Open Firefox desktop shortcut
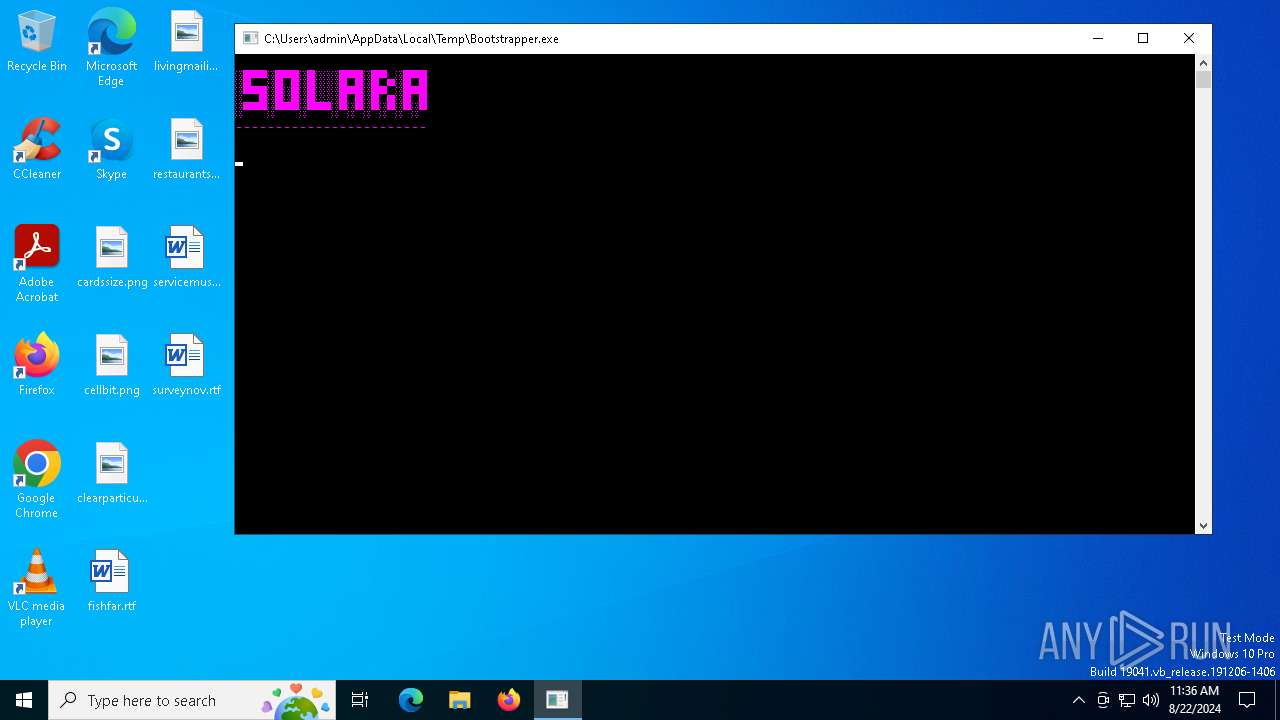Viewport: 1280px width, 720px height. (x=37, y=365)
